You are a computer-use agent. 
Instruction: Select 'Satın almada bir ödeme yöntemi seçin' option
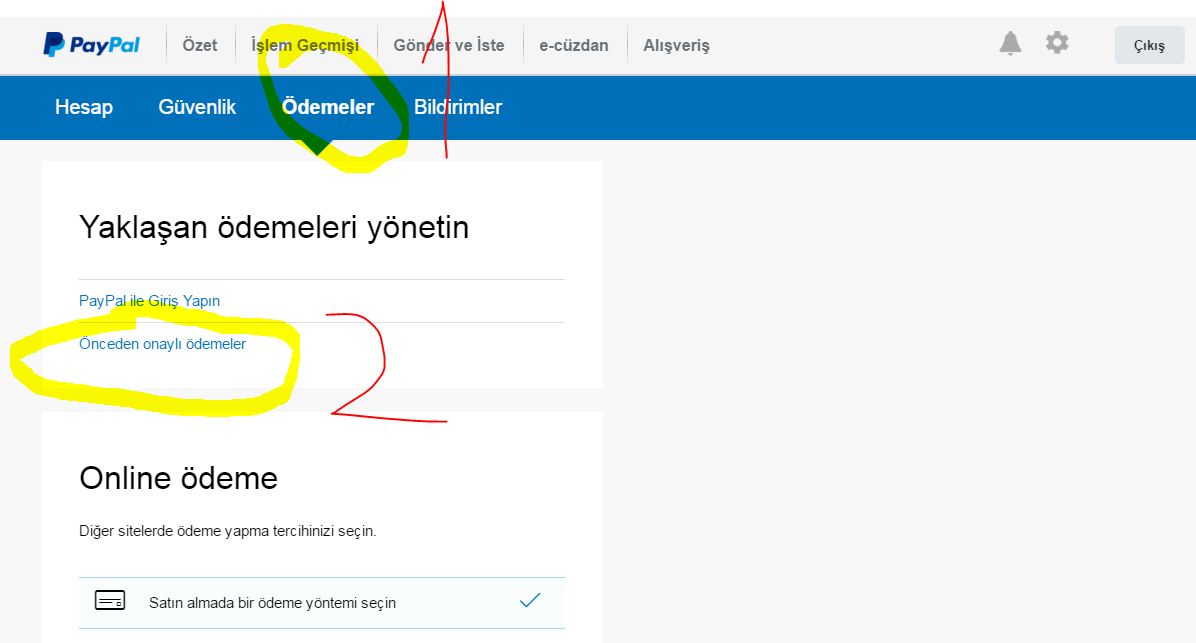point(272,603)
